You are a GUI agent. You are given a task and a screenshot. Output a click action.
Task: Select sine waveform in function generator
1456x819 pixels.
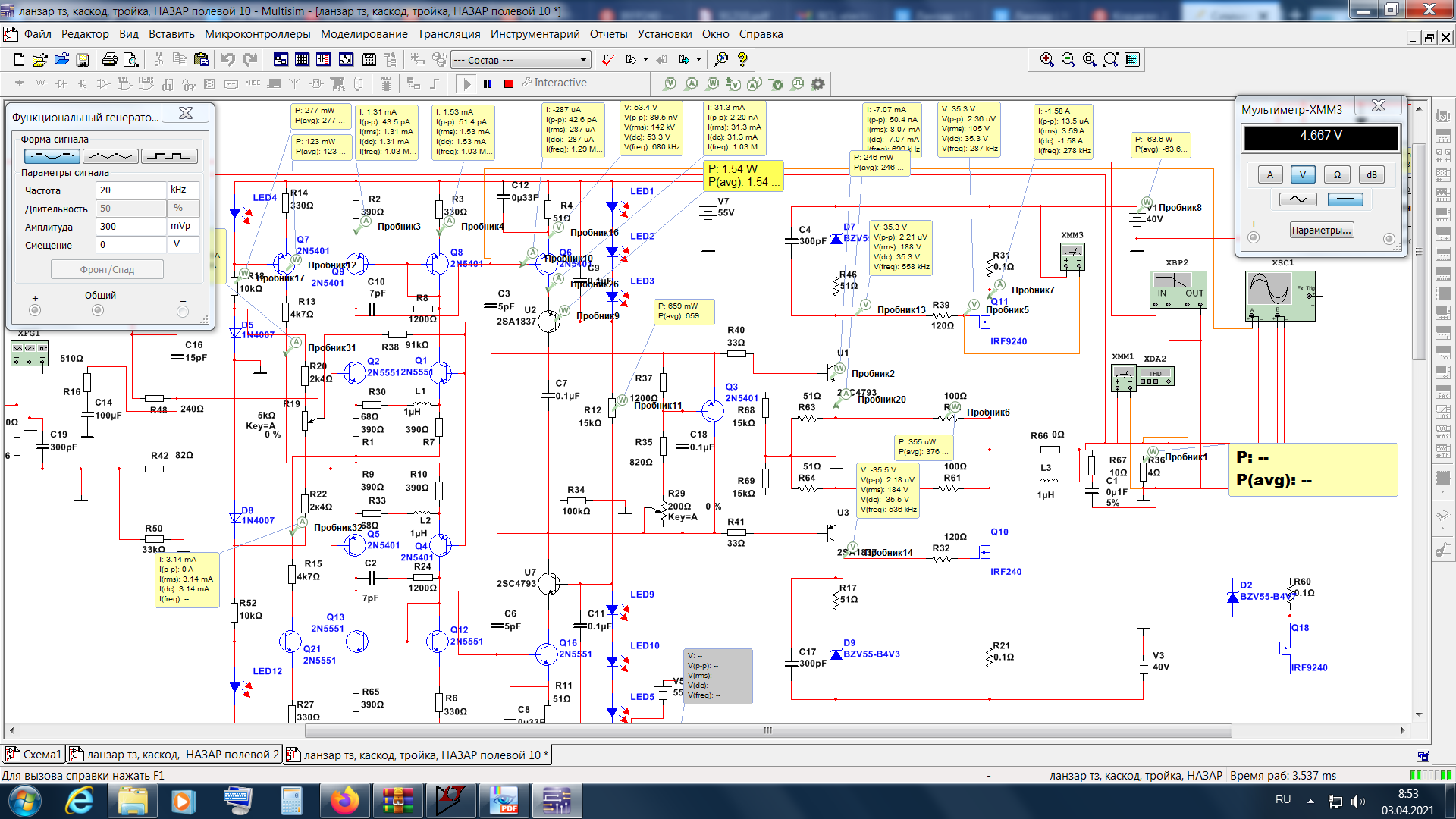pyautogui.click(x=52, y=156)
